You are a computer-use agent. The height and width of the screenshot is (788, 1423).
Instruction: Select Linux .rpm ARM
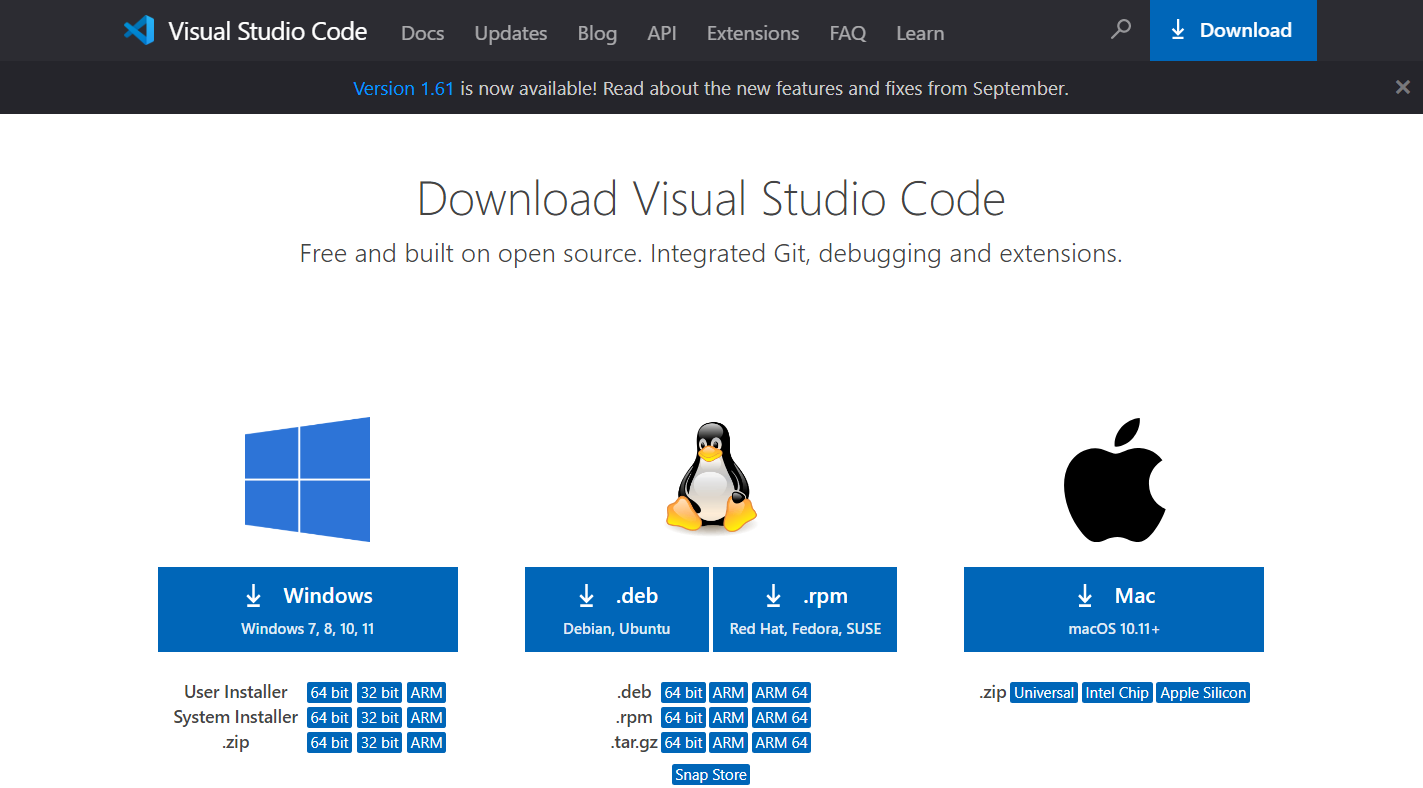[x=729, y=717]
